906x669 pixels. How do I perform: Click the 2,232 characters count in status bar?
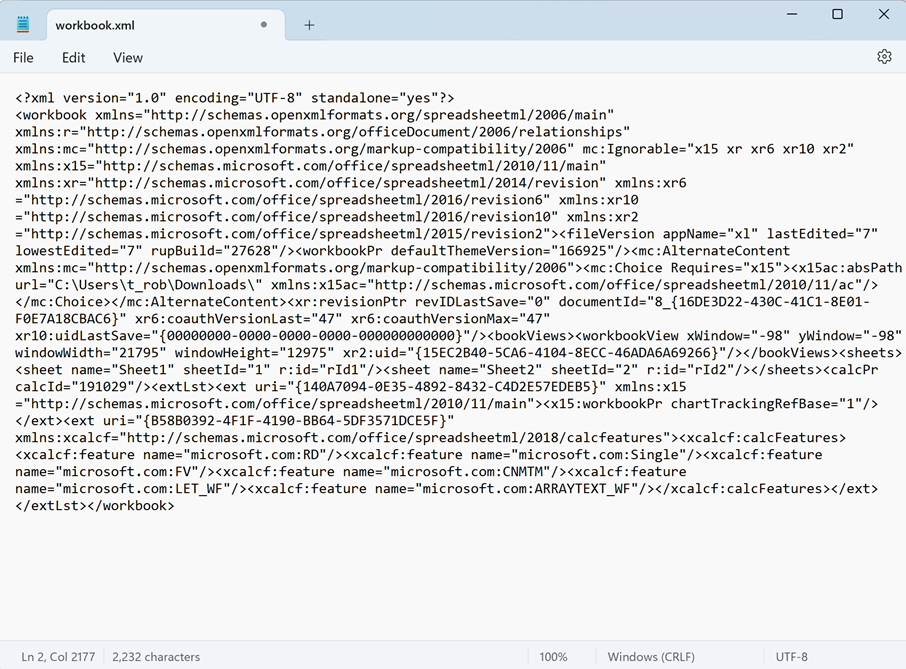pyautogui.click(x=156, y=657)
